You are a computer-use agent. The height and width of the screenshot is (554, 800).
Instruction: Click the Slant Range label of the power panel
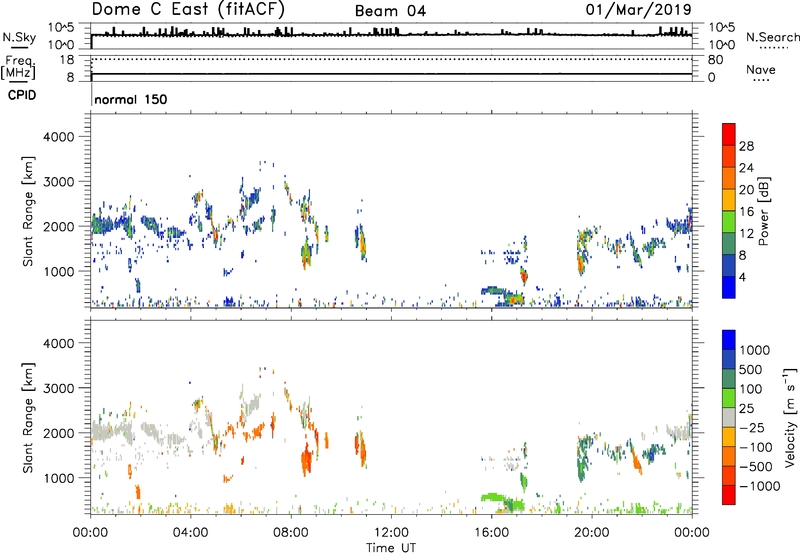tap(28, 211)
